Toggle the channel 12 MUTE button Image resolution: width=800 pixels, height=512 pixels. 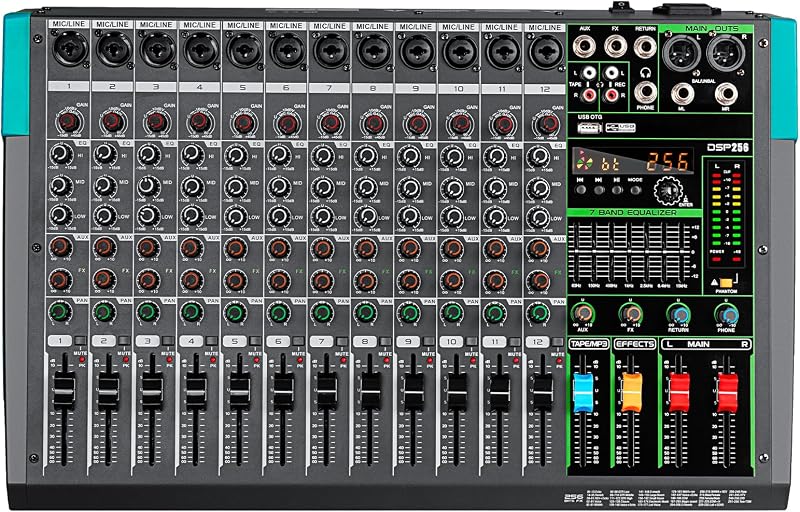coord(558,342)
